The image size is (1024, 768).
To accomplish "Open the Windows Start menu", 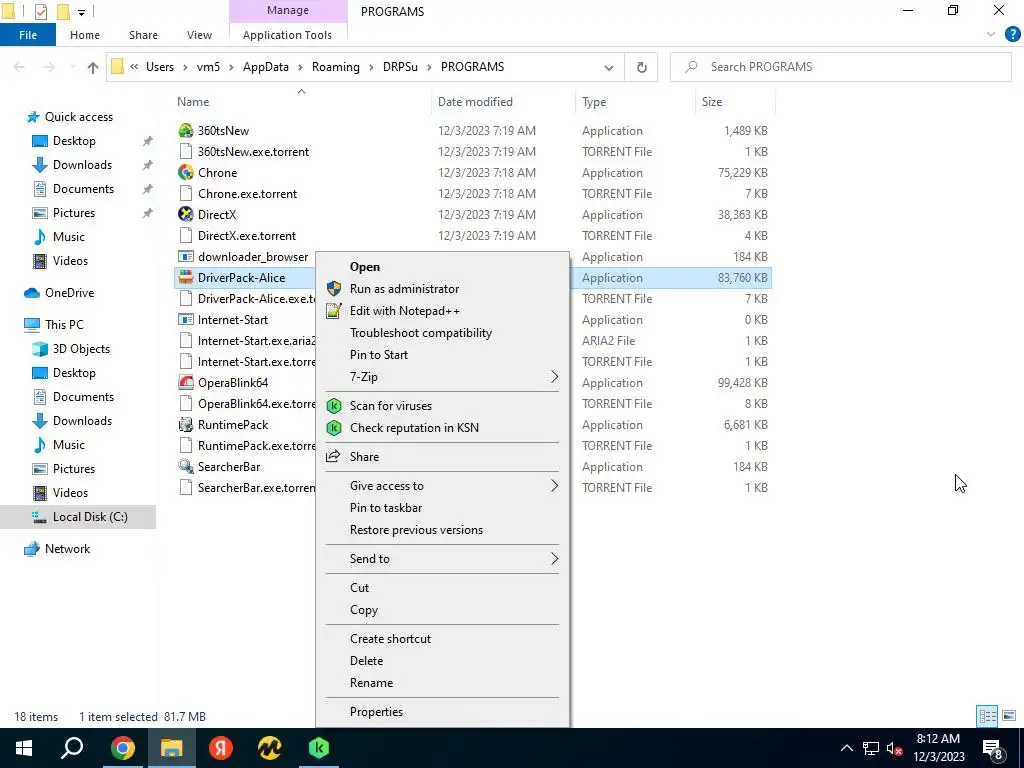I will (24, 748).
